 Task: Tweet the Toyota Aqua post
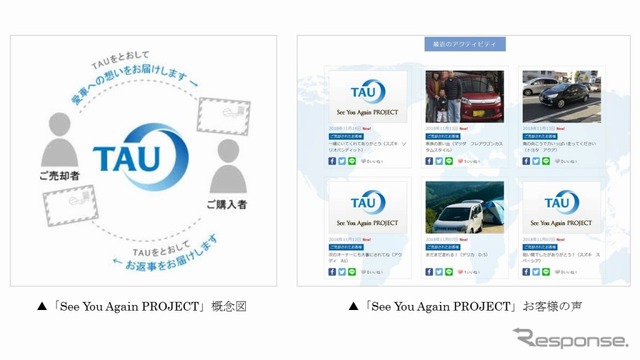click(x=536, y=161)
